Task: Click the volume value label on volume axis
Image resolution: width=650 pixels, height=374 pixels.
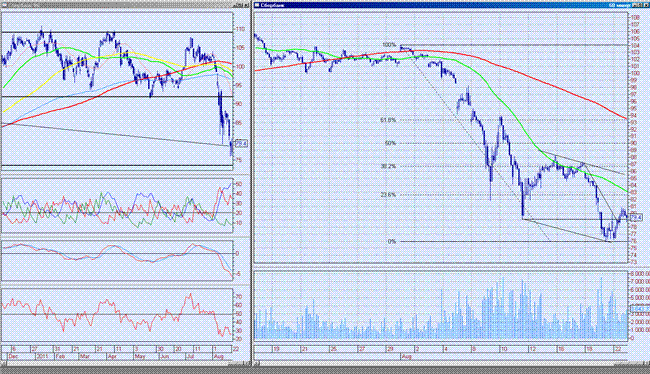Action: (x=640, y=309)
